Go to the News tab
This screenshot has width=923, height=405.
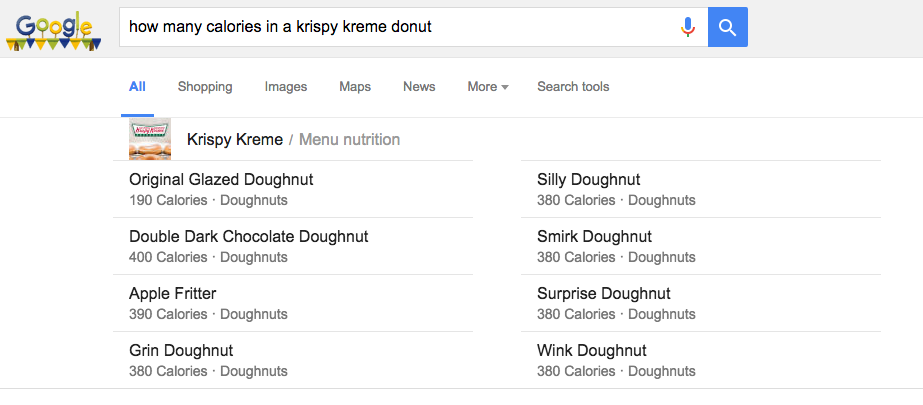pyautogui.click(x=419, y=87)
